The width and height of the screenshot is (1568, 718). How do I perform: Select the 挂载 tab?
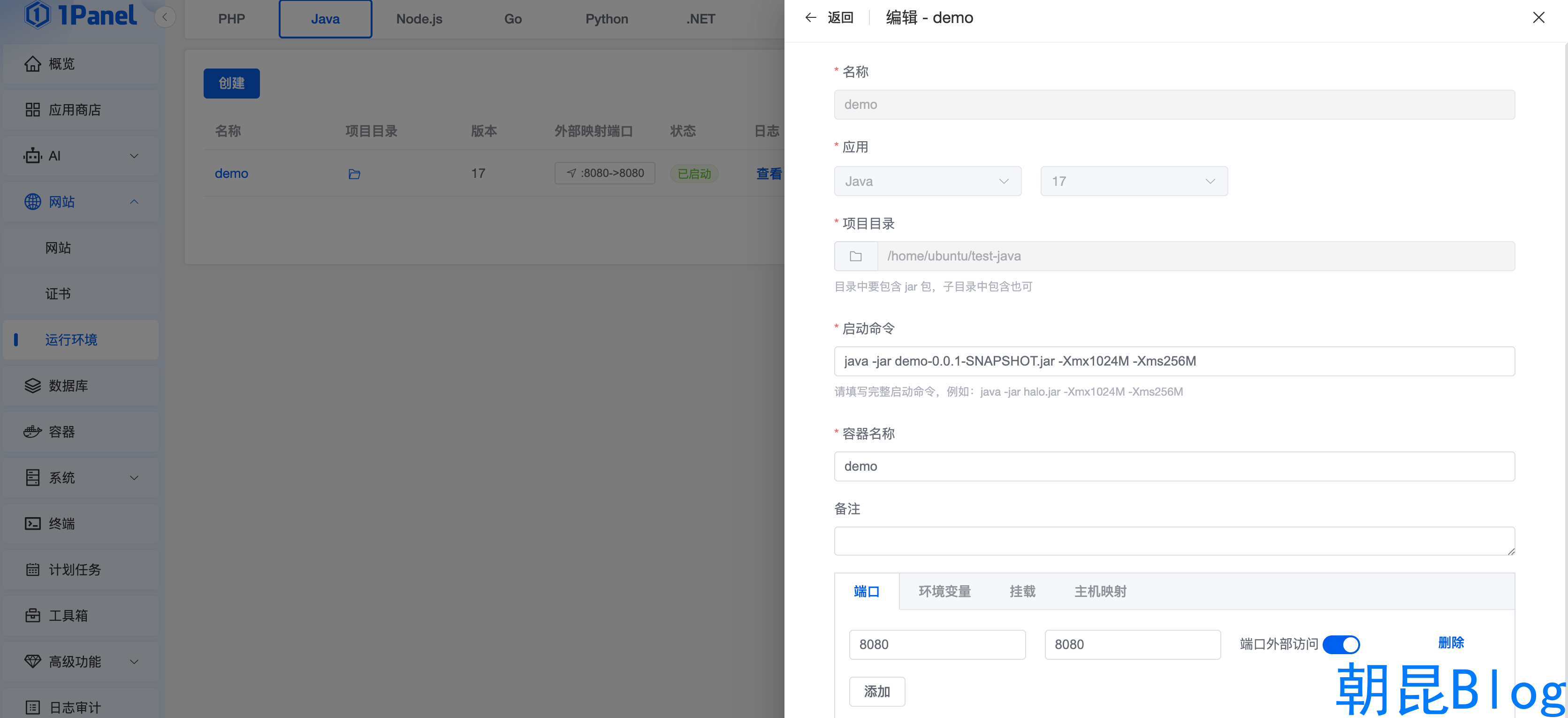tap(1023, 591)
